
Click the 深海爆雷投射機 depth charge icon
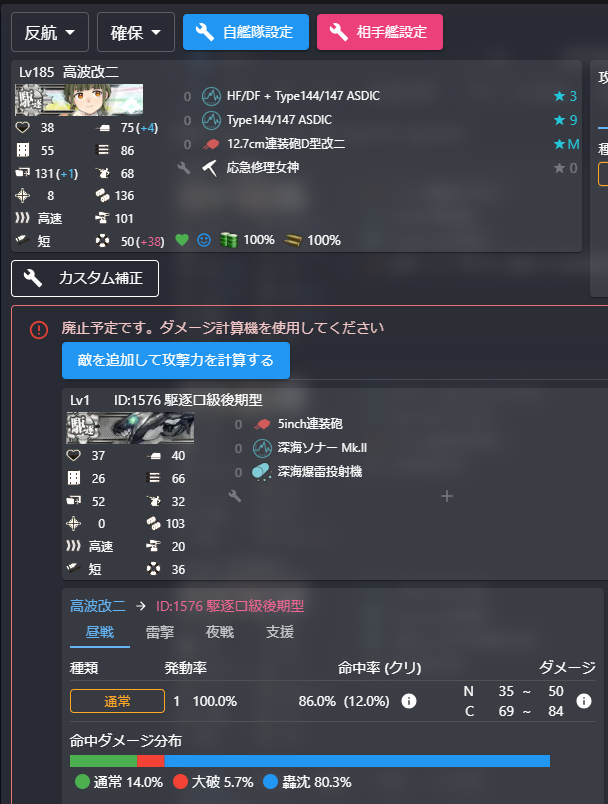261,472
